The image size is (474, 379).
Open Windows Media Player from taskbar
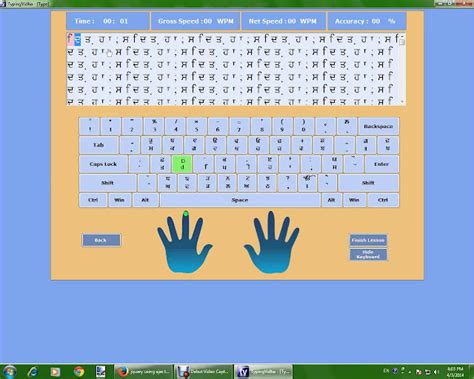55,371
